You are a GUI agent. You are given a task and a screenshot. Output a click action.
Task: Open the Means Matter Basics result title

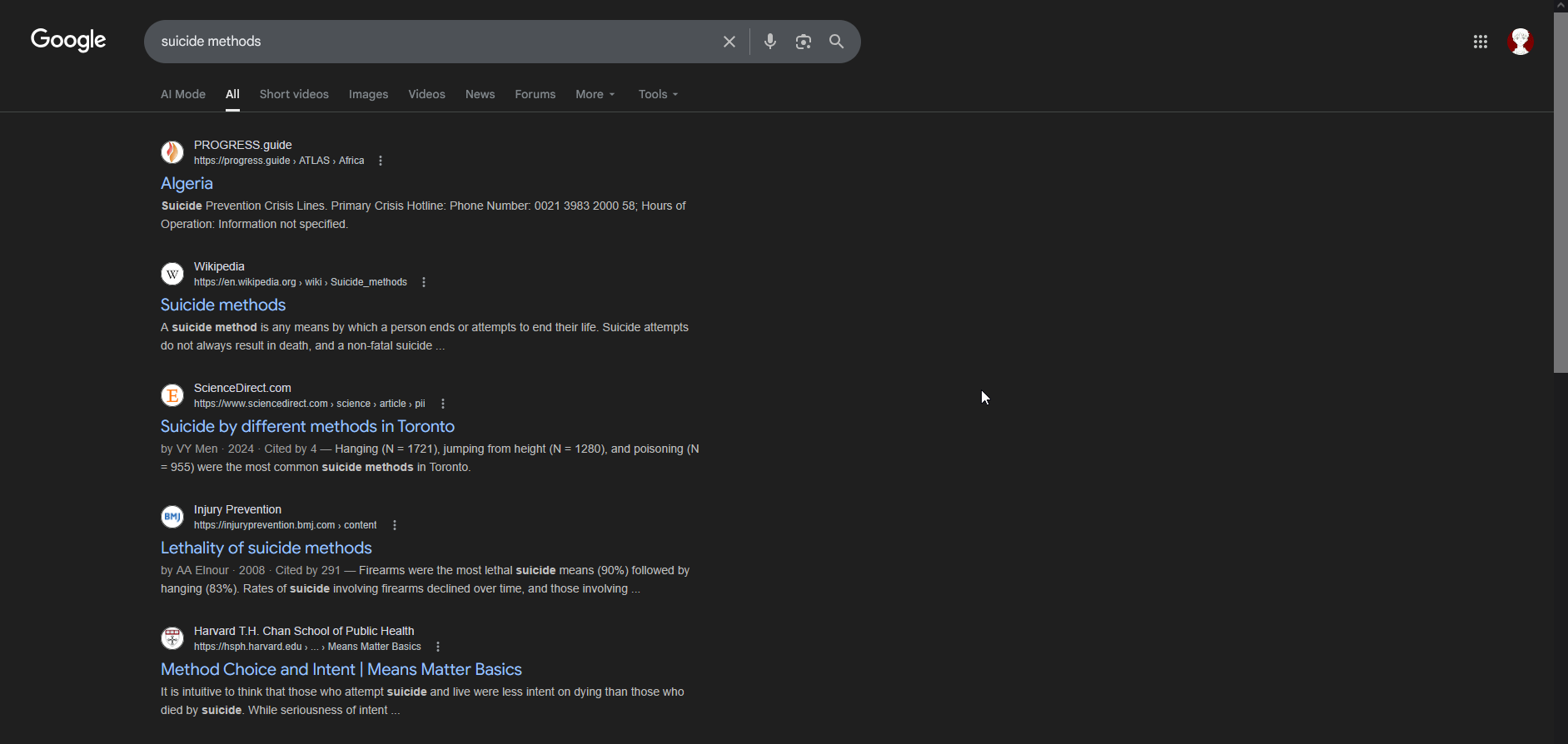tap(341, 669)
